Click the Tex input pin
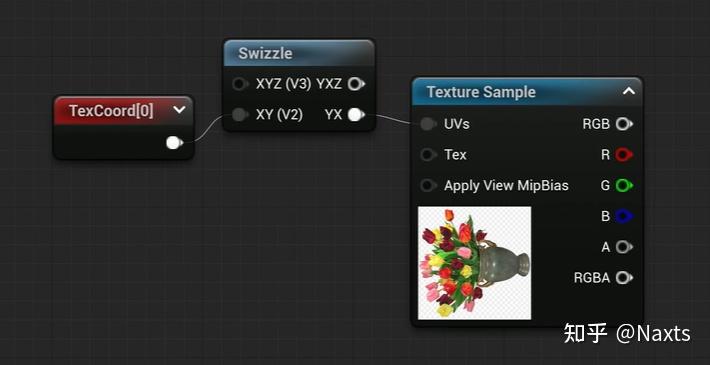Screen dimensions: 710x365 (x=428, y=155)
